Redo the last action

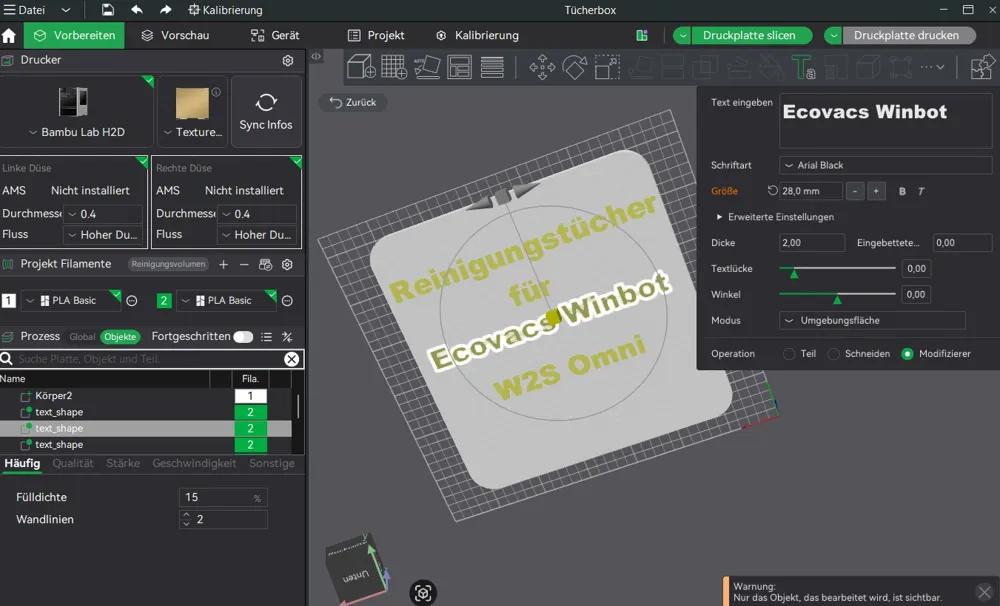tap(165, 10)
